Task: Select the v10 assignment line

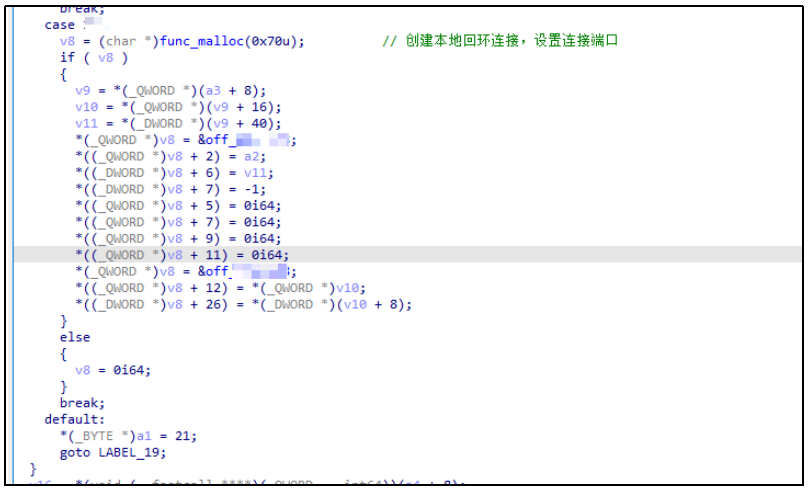Action: click(178, 107)
